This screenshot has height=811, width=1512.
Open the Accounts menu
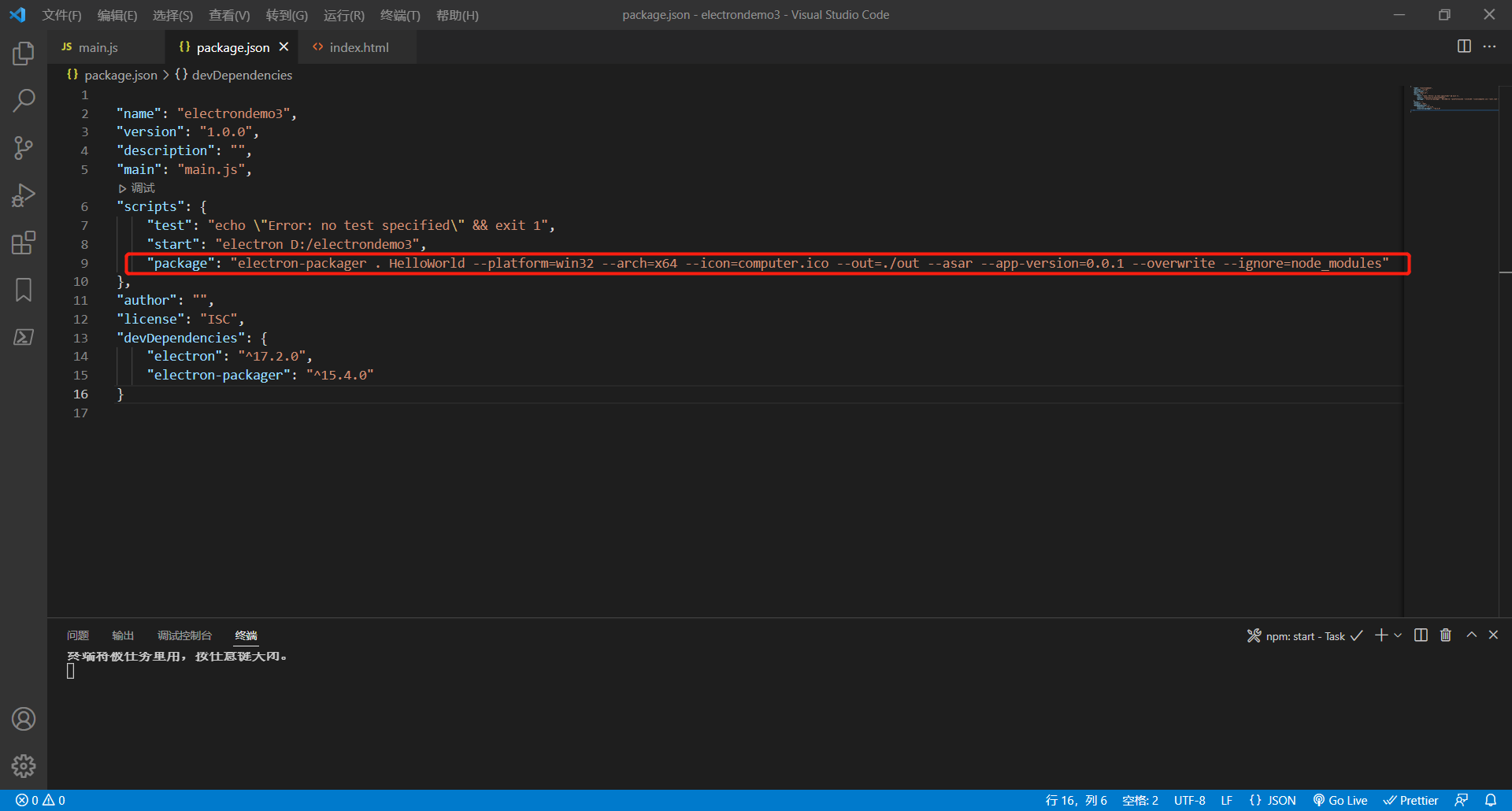coord(24,719)
